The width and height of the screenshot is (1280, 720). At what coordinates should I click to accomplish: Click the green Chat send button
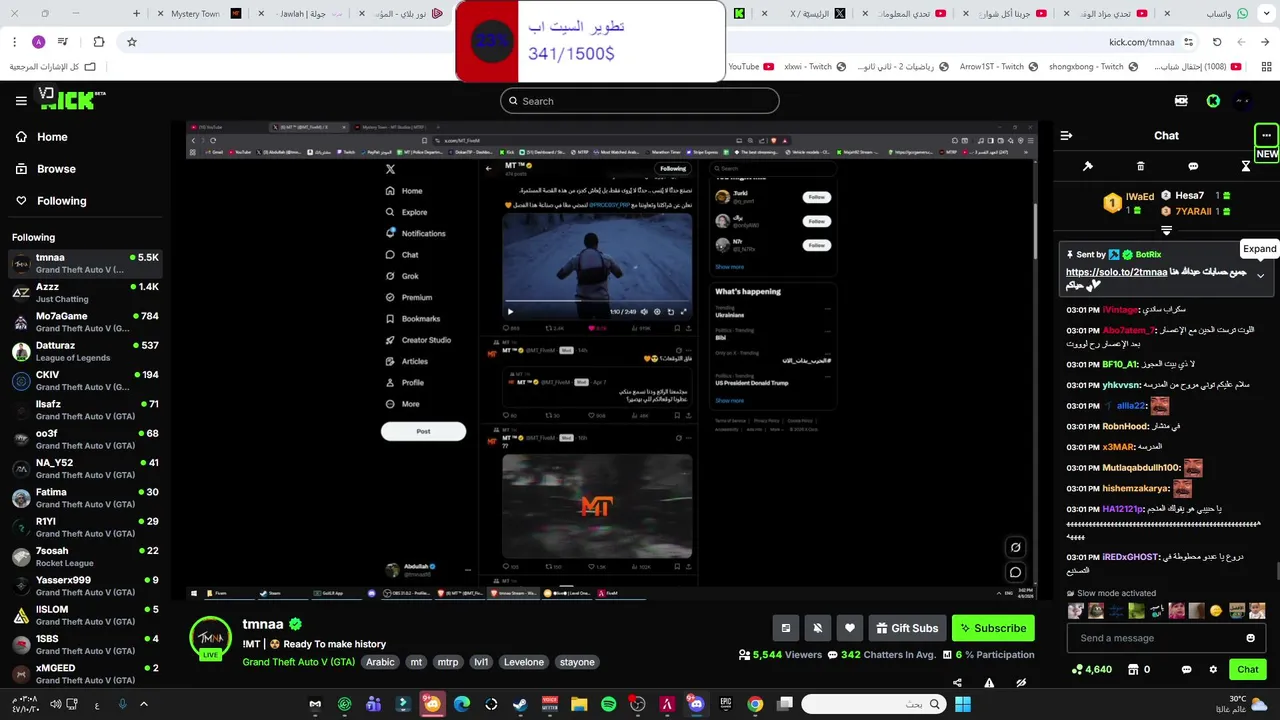point(1248,669)
